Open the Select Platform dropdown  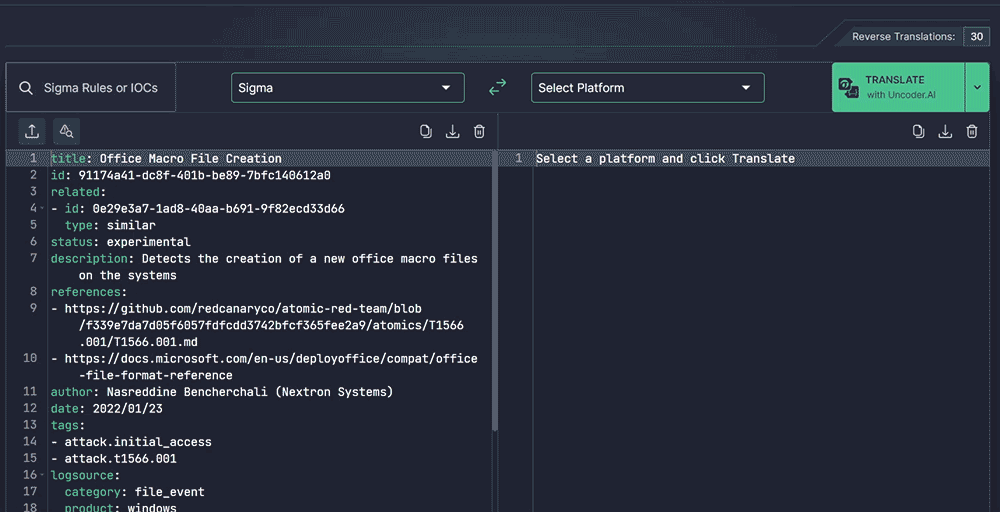pos(647,88)
